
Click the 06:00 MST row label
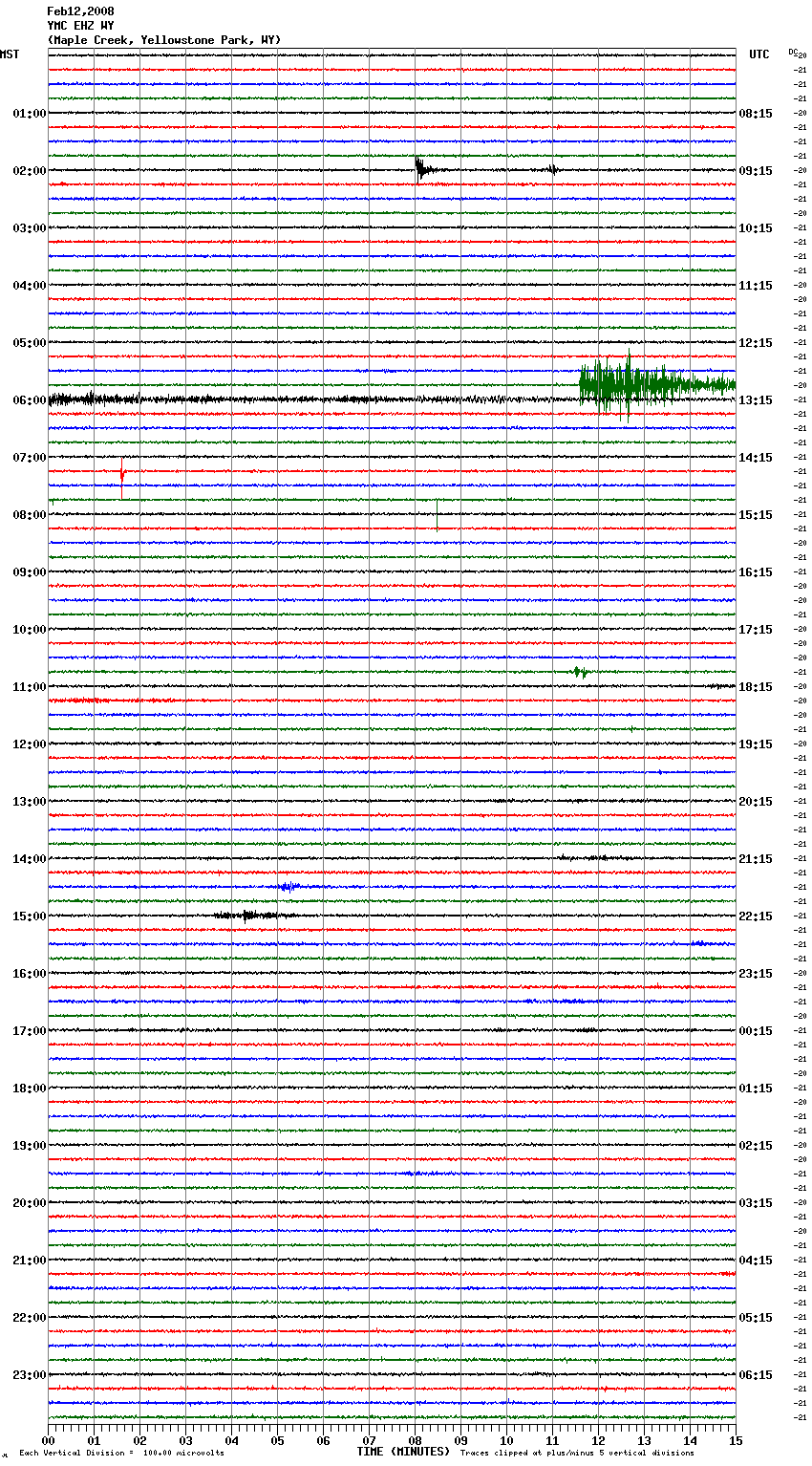30,400
